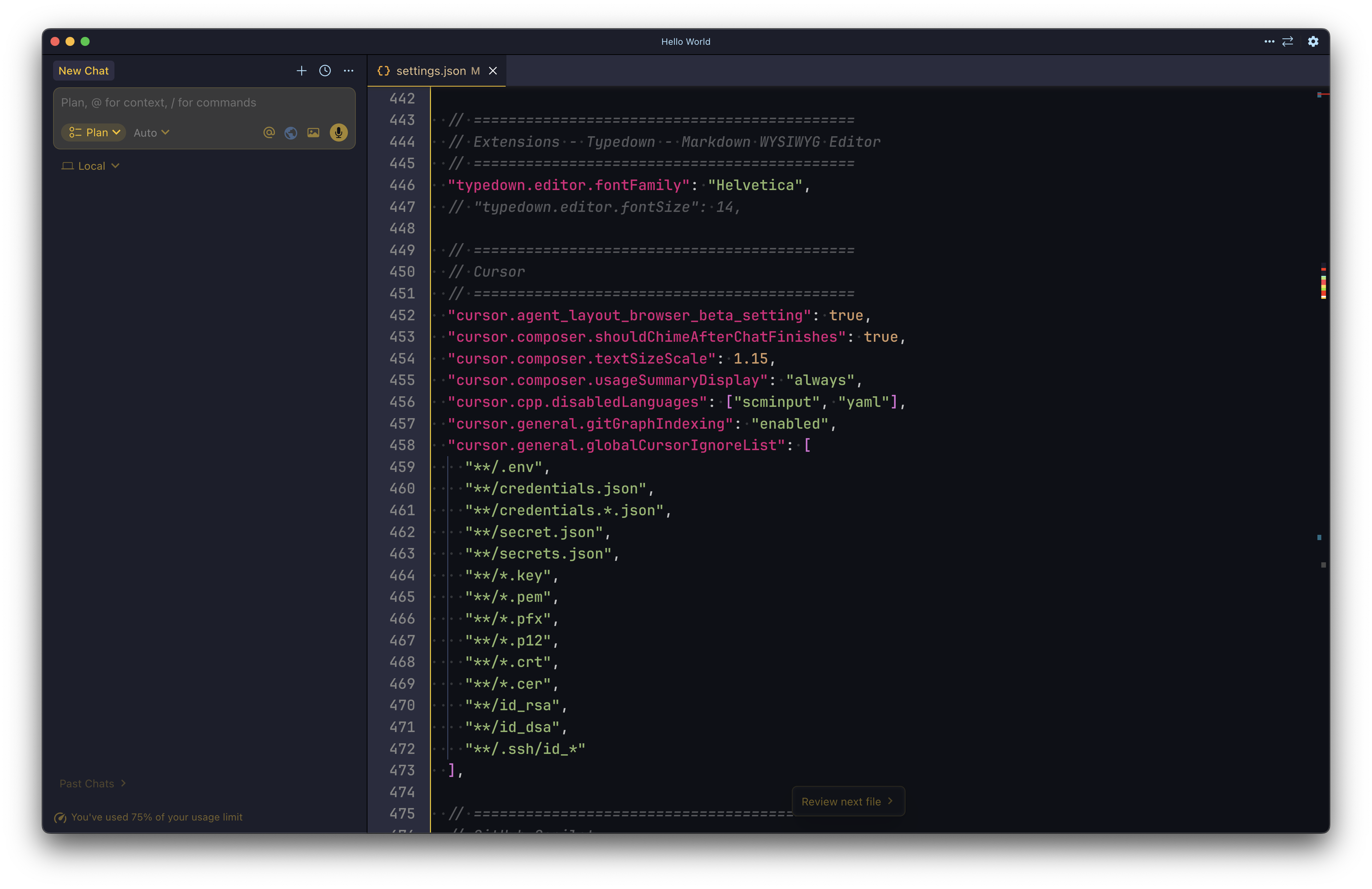
Task: Open settings gear in title bar
Action: [x=1313, y=41]
